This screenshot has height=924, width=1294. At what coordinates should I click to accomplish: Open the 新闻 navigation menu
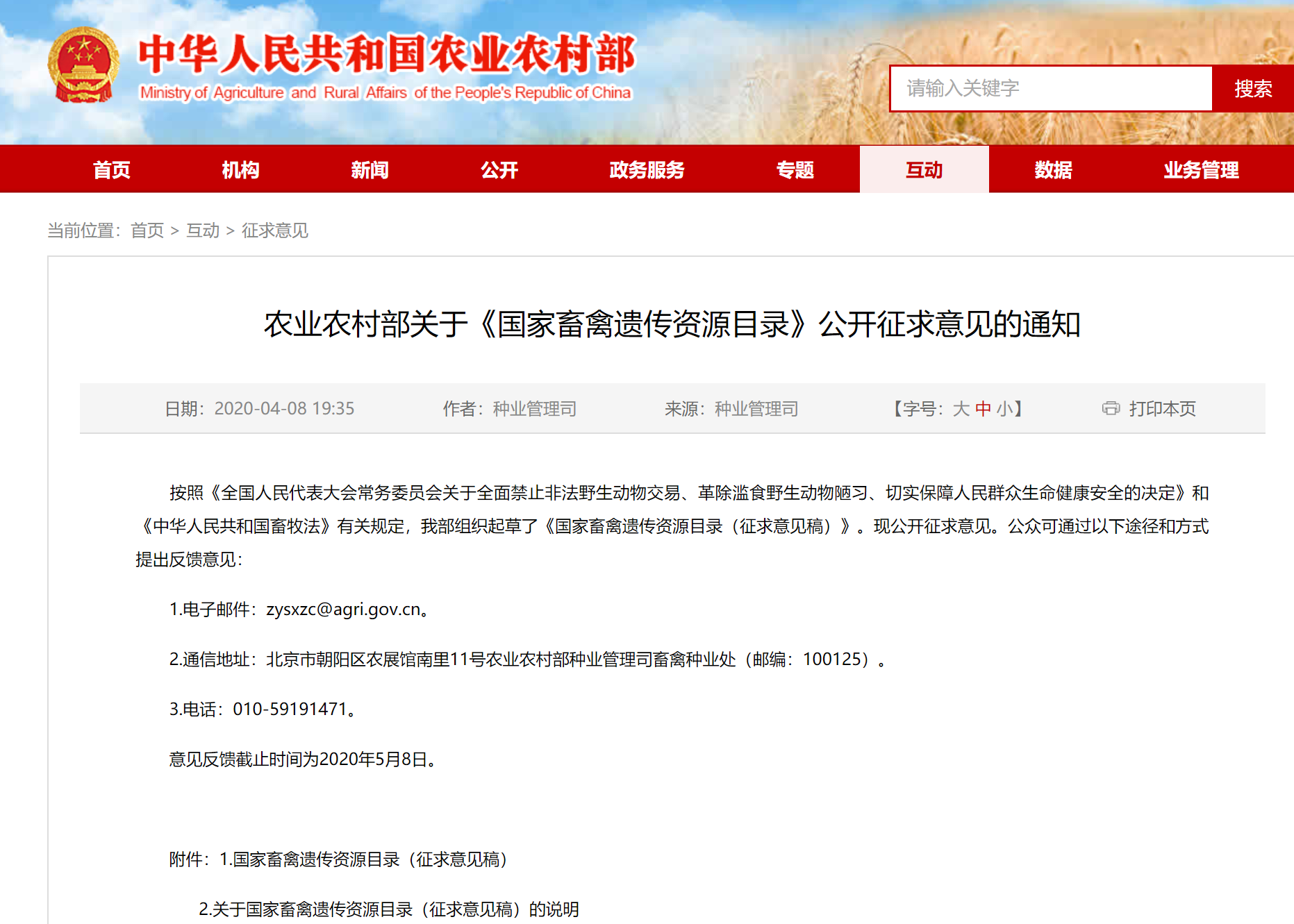click(370, 169)
